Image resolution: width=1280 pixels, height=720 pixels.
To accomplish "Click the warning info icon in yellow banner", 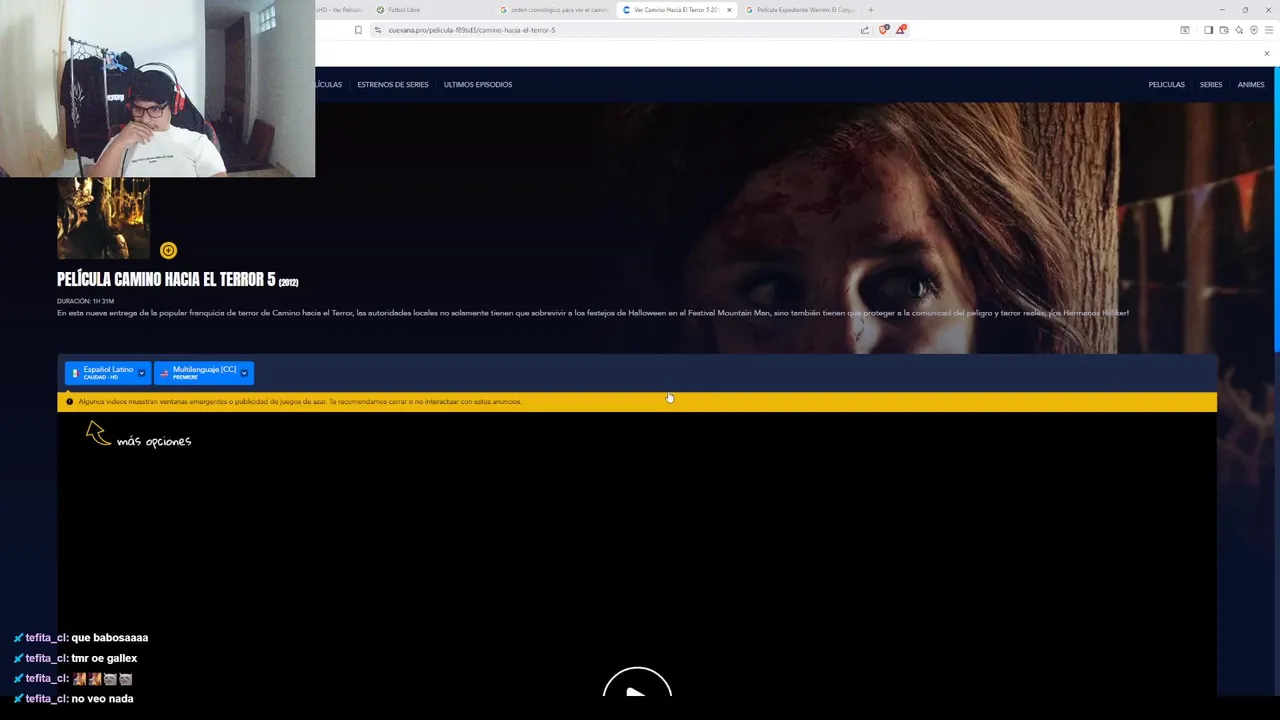I will 70,402.
